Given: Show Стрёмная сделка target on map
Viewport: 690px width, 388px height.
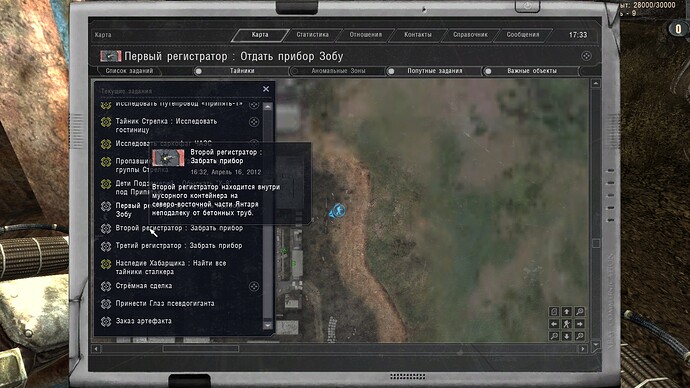Looking at the screenshot, I should click(x=254, y=286).
